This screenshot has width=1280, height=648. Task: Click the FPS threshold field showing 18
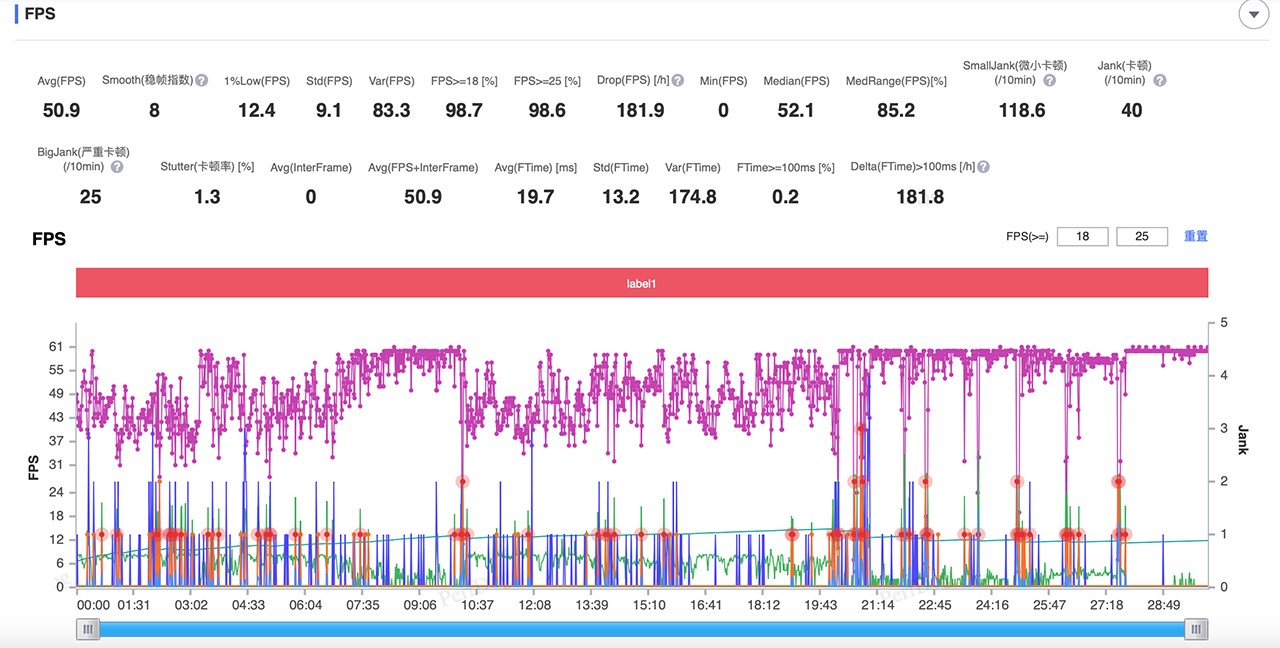pos(1082,237)
